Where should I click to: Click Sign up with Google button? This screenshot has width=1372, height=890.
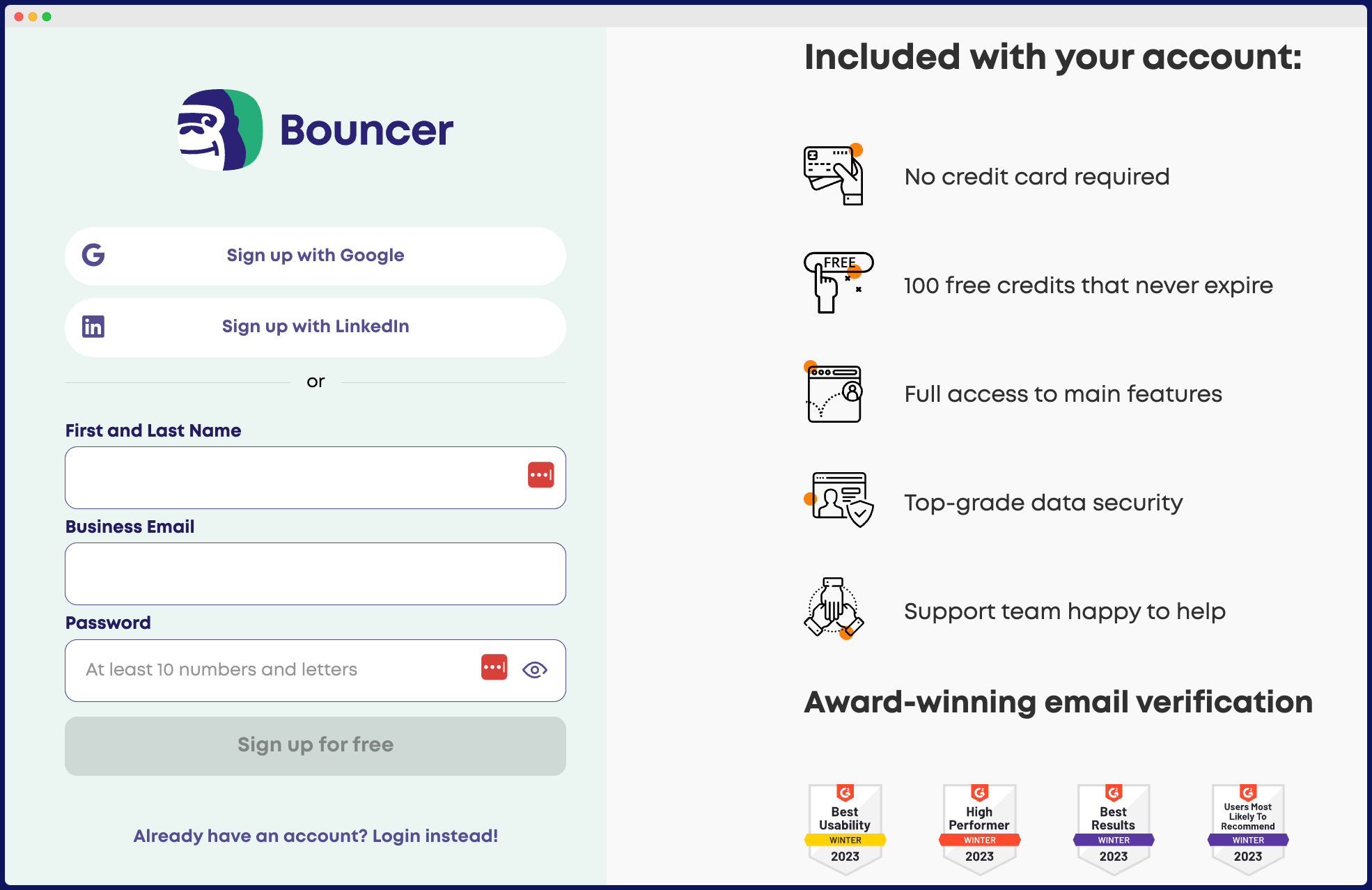coord(316,256)
